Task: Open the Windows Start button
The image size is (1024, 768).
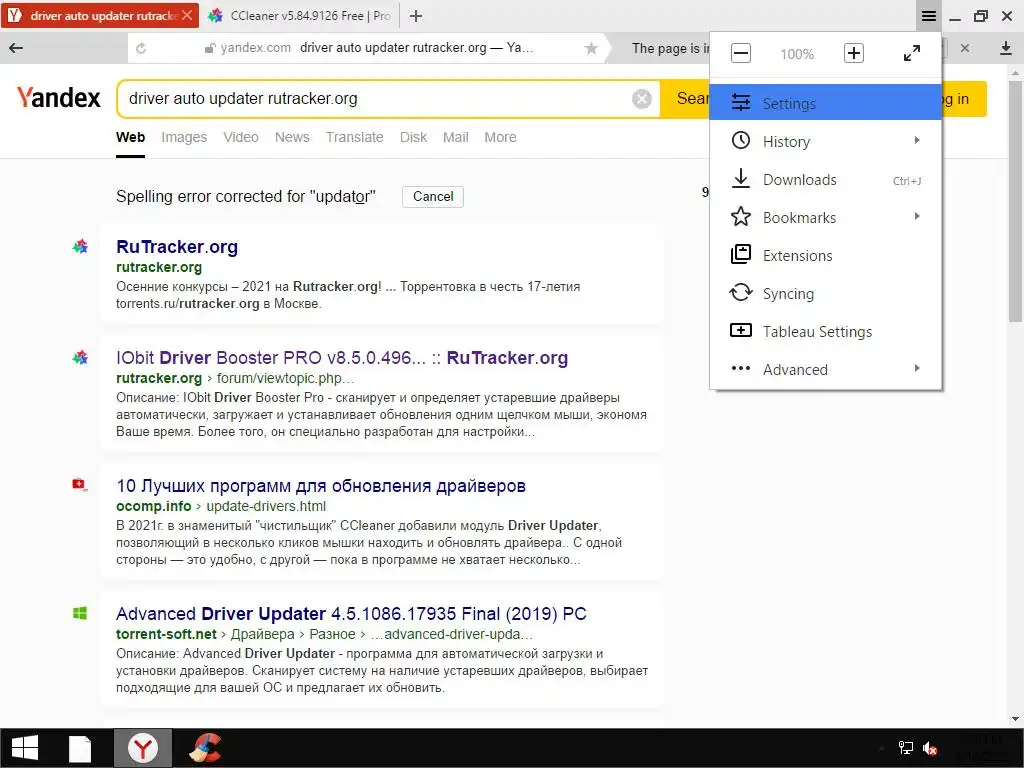Action: tap(25, 748)
